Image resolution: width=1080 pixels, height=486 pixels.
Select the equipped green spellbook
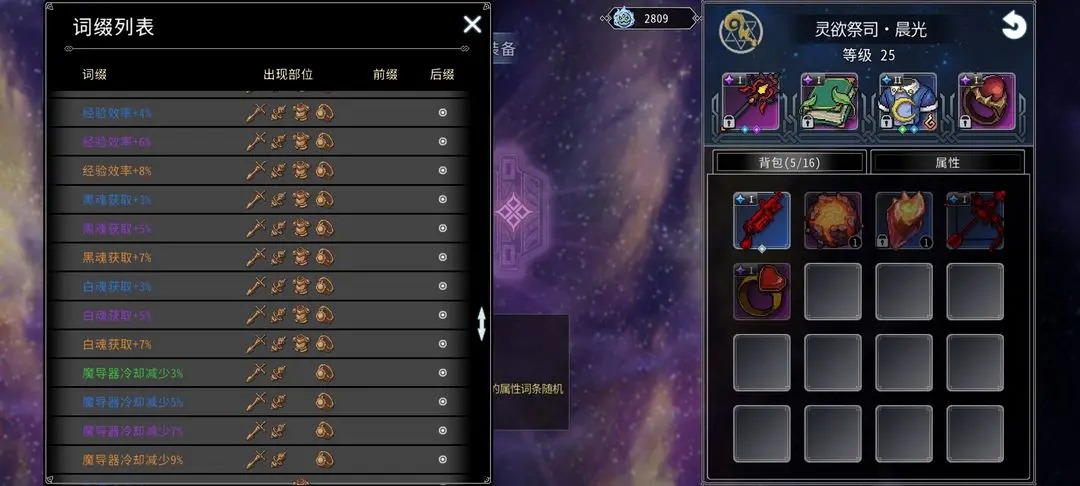pyautogui.click(x=829, y=102)
